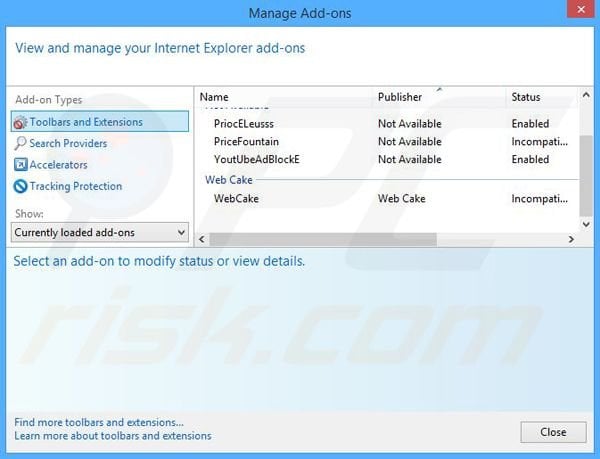Open Learn more about toolbars and extensions

pyautogui.click(x=112, y=436)
